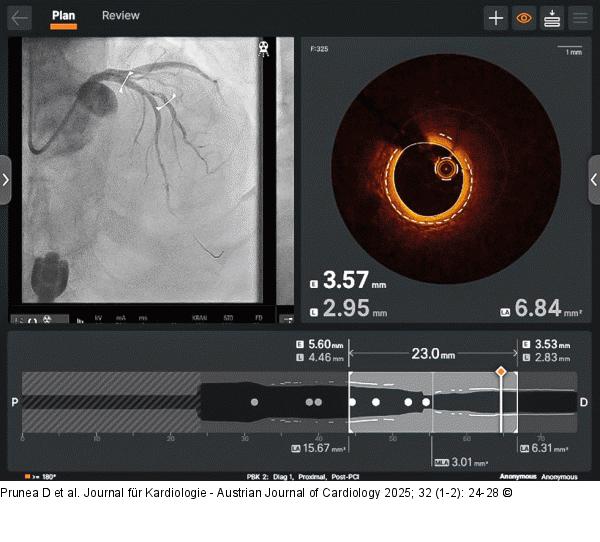Click the download/export icon
Image resolution: width=600 pixels, height=542 pixels.
(552, 18)
